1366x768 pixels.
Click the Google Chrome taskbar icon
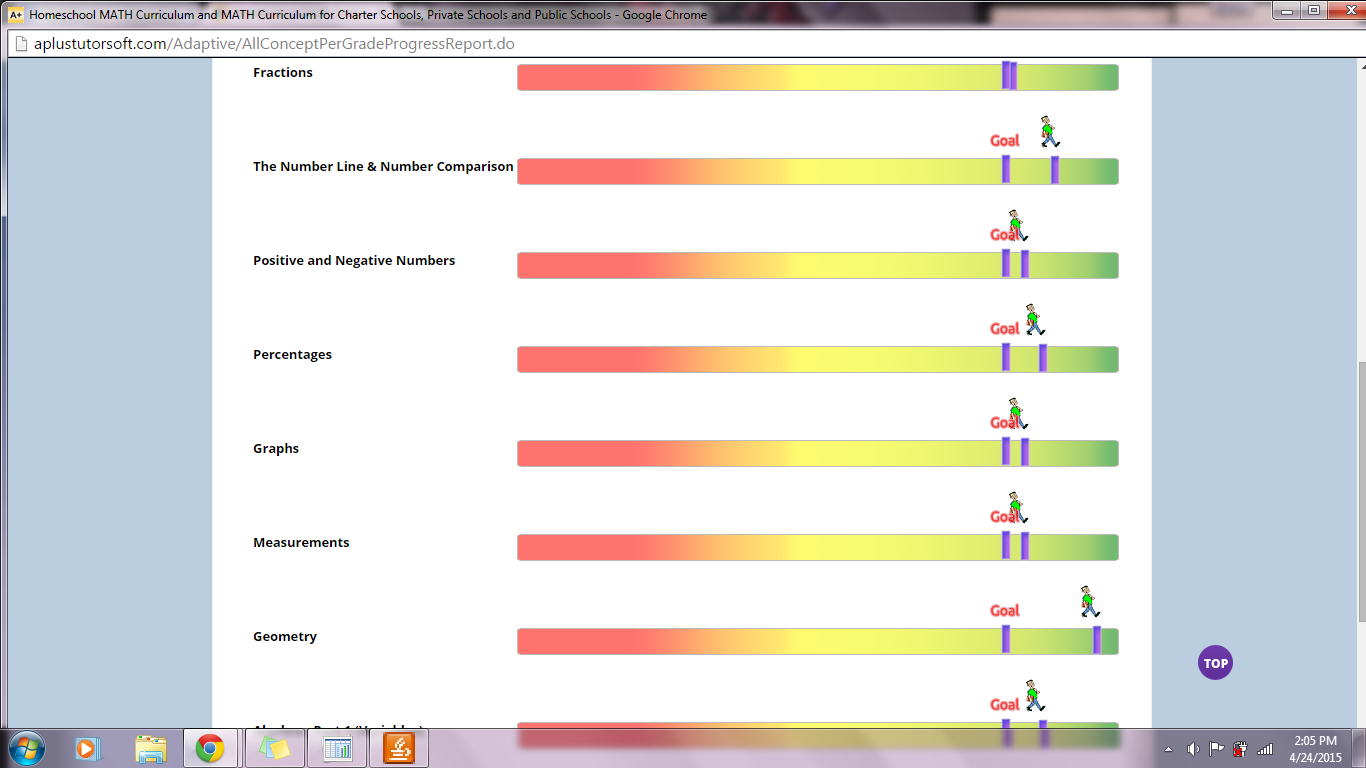tap(209, 748)
